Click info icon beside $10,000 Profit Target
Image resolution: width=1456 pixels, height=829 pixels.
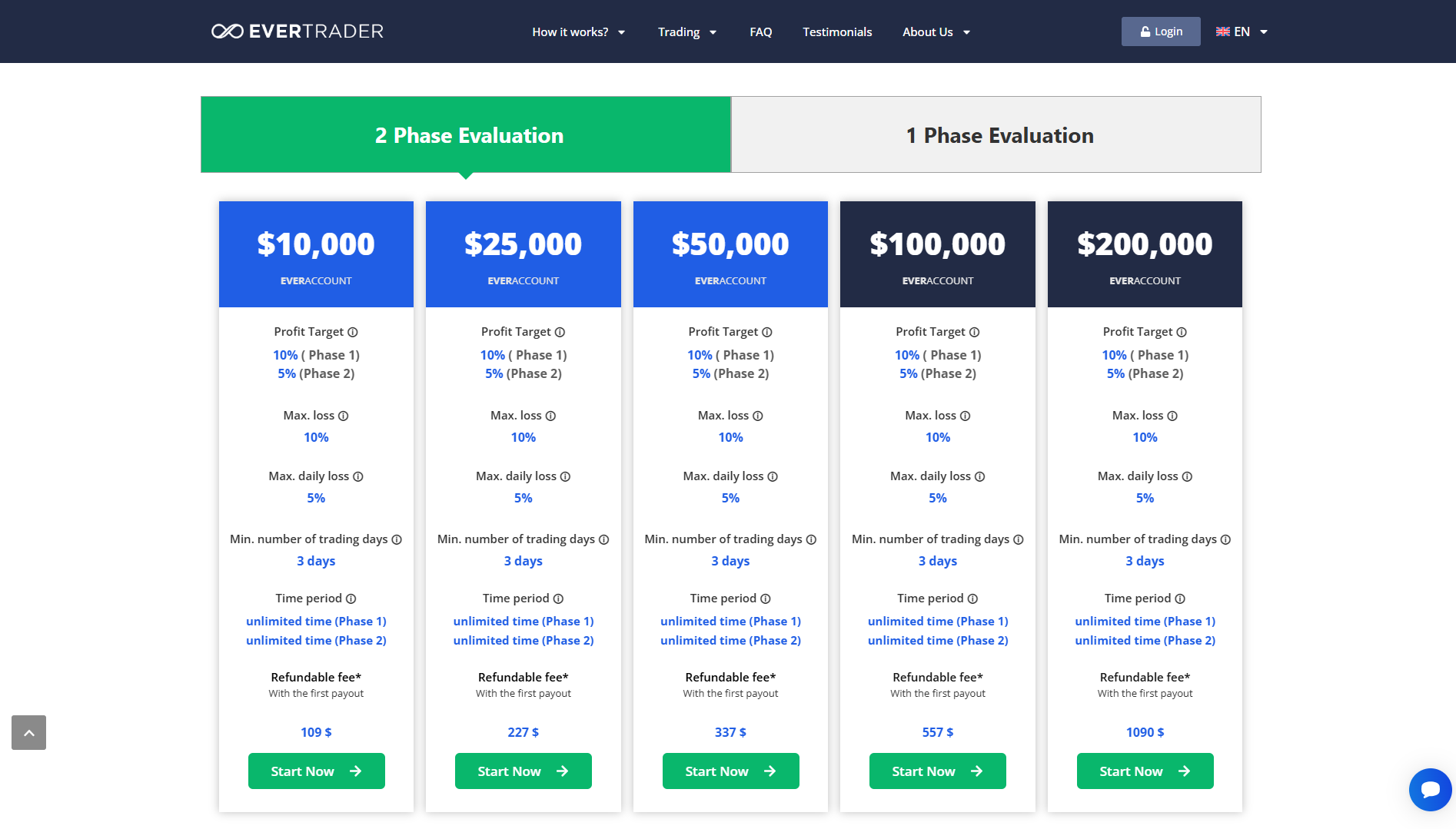(x=353, y=333)
